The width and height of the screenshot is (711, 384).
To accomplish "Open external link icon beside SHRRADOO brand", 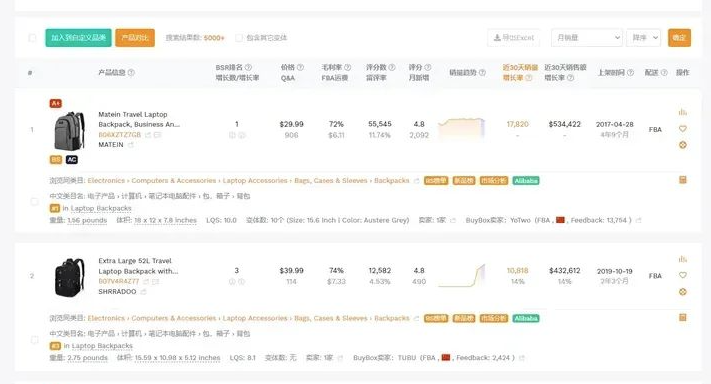I will click(143, 292).
